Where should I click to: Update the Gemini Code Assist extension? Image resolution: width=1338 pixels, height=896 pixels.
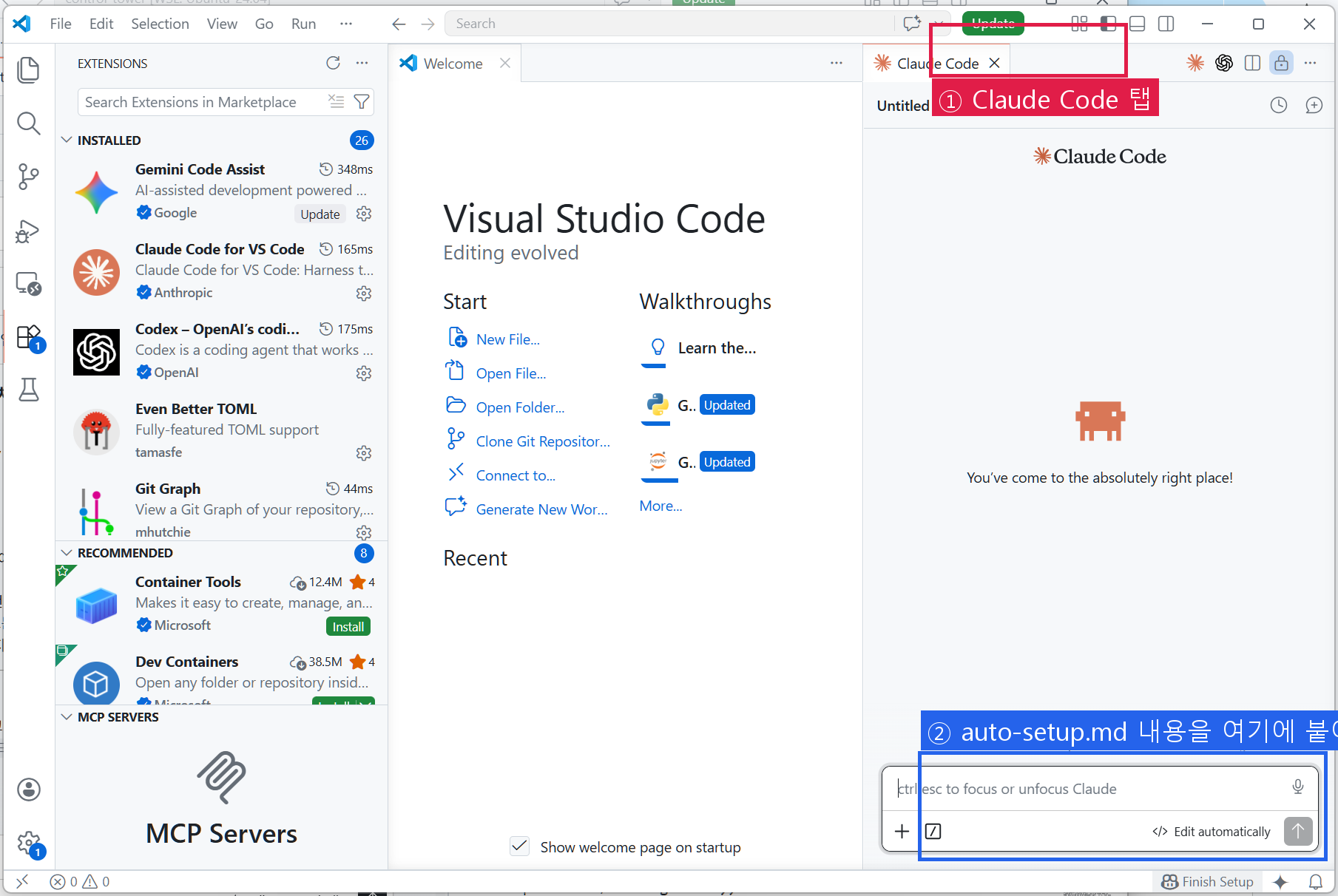pos(320,214)
